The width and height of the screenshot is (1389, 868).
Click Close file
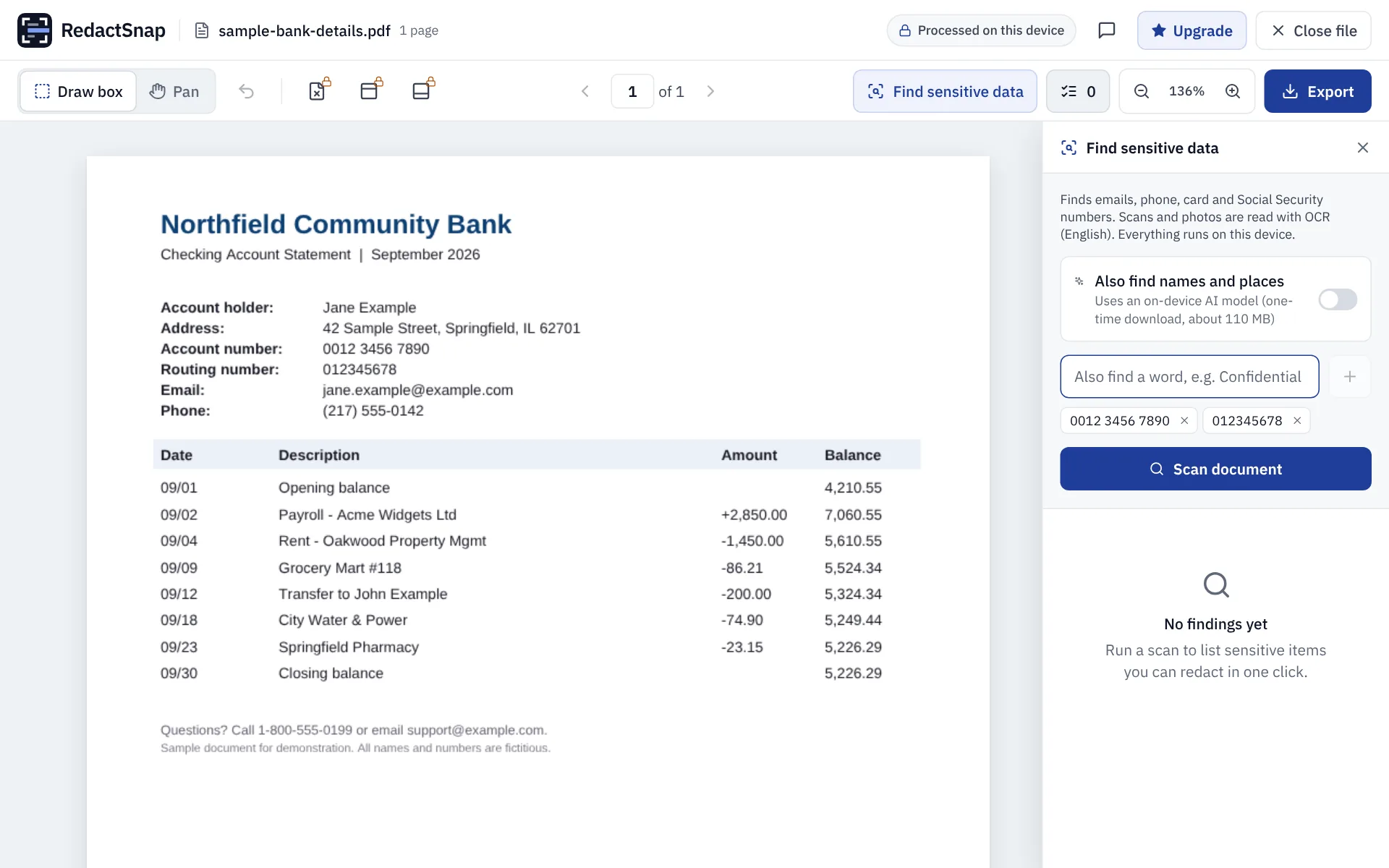(1313, 30)
